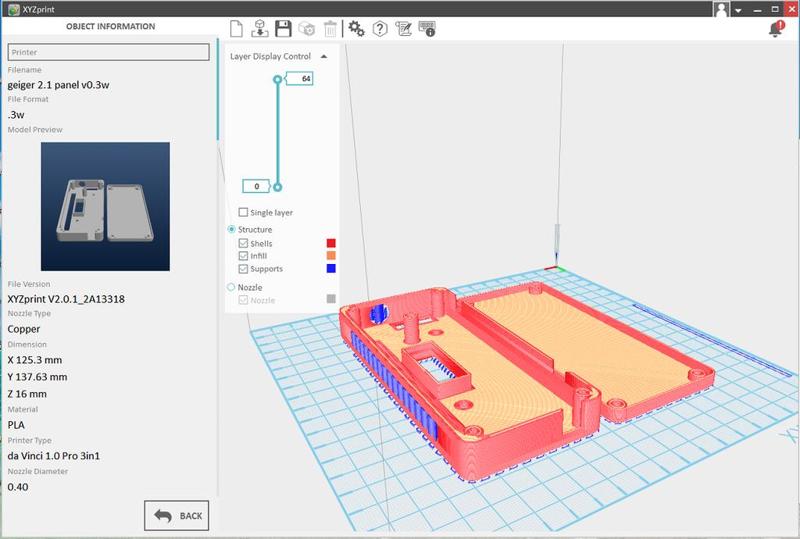Click the Printer input field
The height and width of the screenshot is (539, 800).
click(x=108, y=52)
